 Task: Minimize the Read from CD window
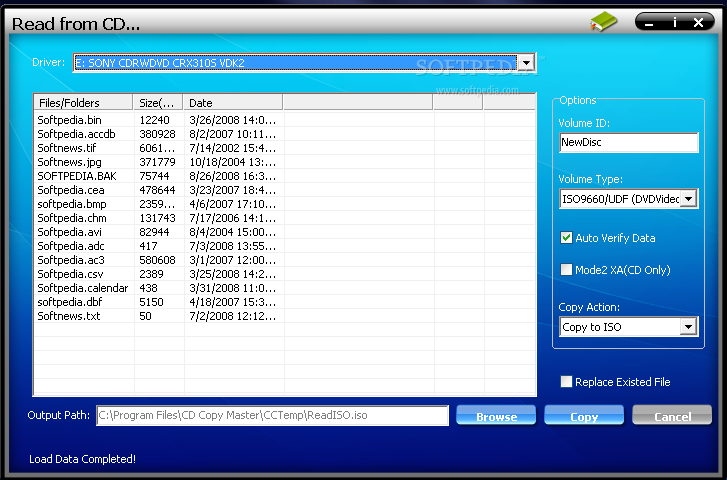649,22
